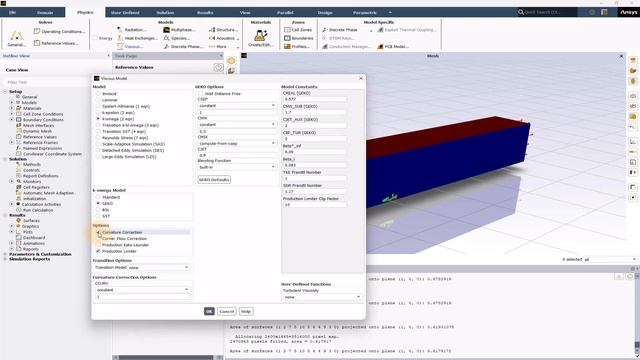This screenshot has height=360, width=640.
Task: Click the Quick Search magnifier icon
Action: pos(521,12)
